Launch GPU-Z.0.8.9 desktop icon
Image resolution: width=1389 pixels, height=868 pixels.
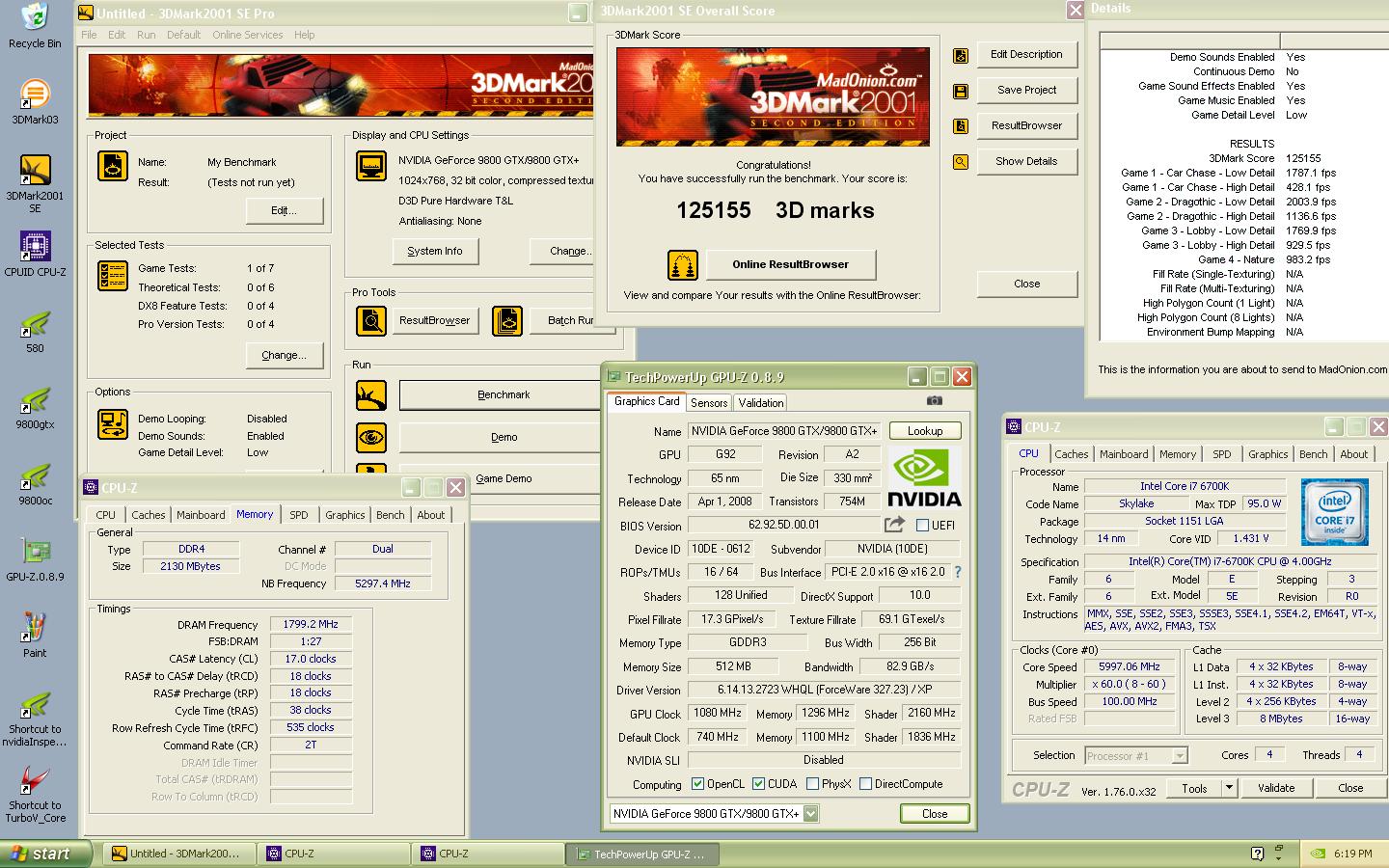[35, 552]
